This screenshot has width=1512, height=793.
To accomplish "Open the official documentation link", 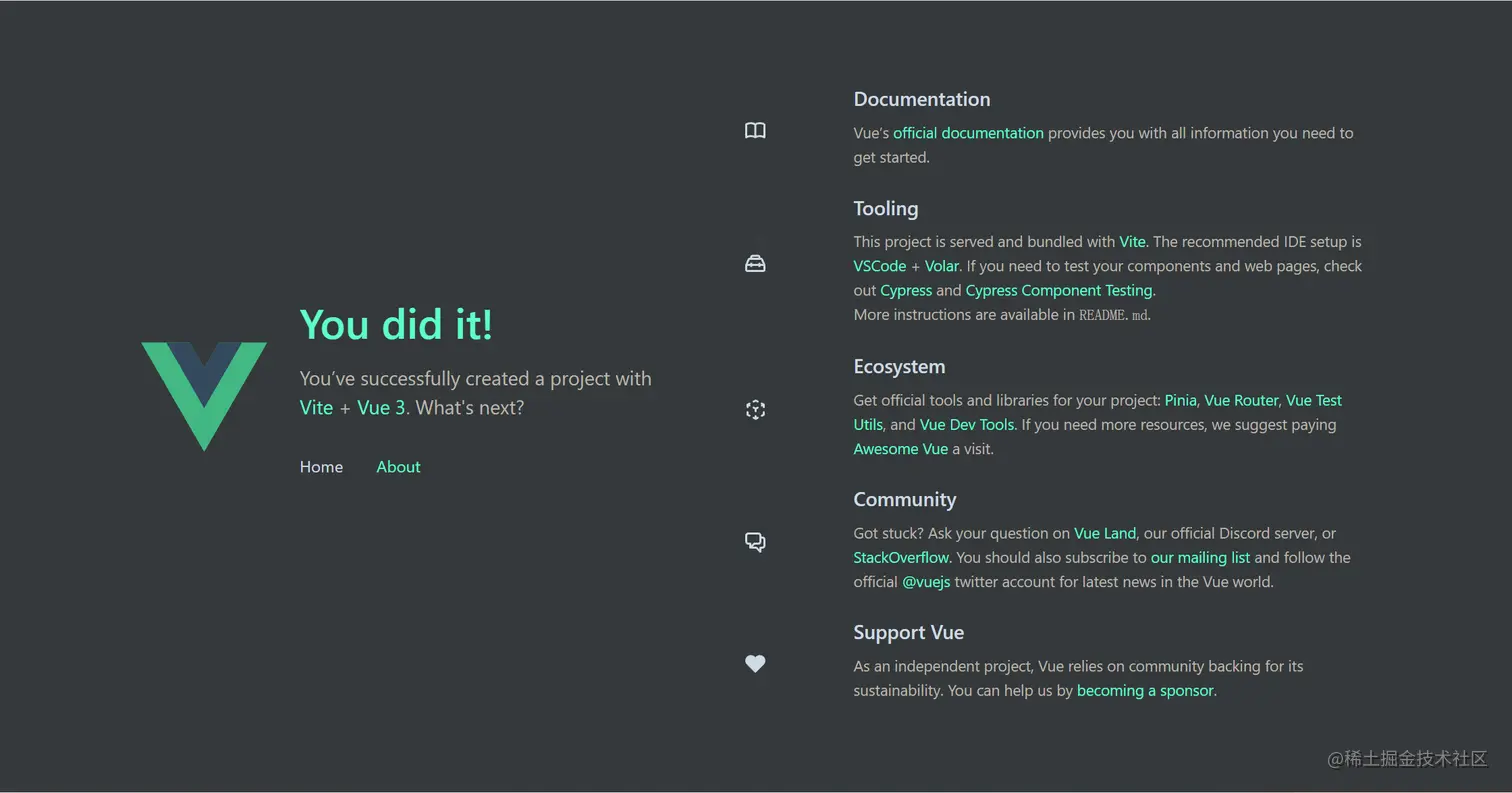I will 968,133.
